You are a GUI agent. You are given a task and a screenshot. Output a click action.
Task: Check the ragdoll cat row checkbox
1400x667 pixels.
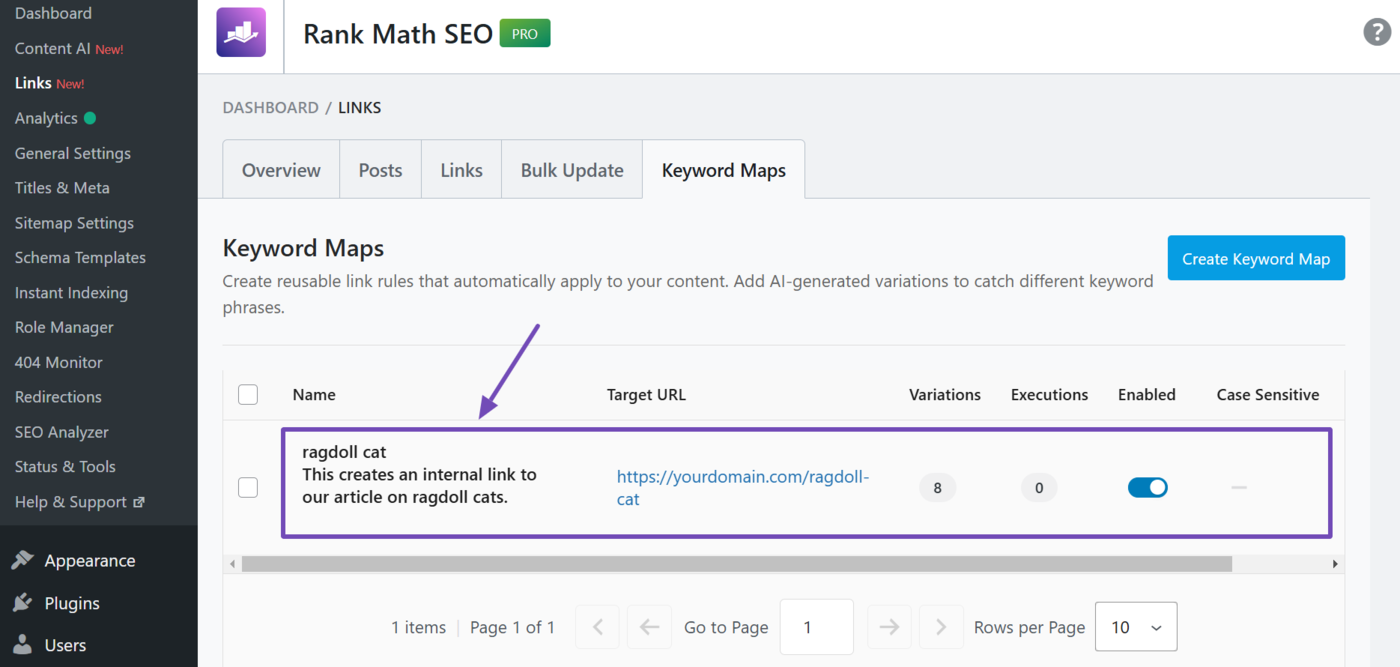tap(247, 487)
